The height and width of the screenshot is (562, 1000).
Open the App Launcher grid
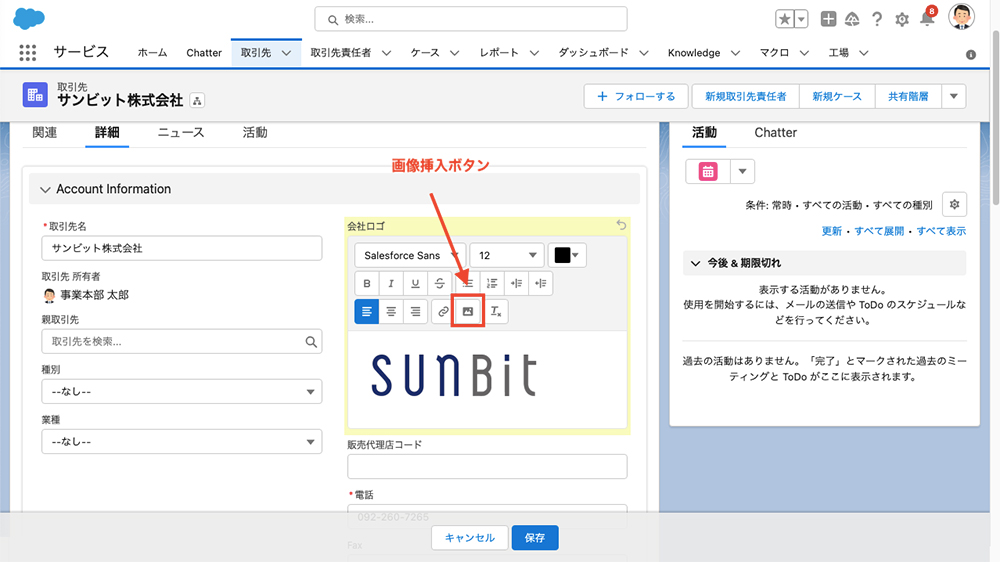tap(27, 52)
